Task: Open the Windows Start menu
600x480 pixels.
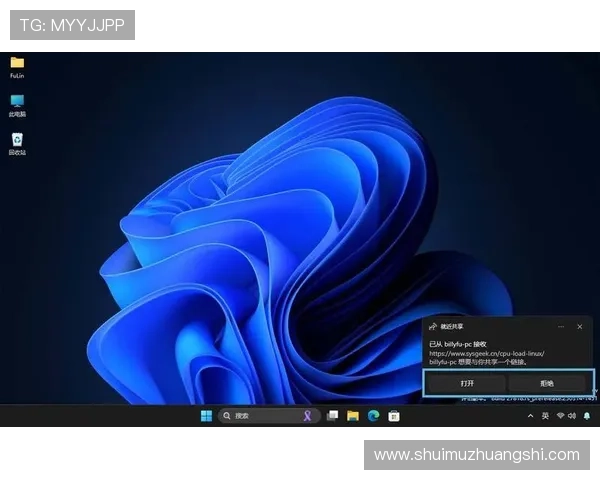Action: click(x=206, y=416)
